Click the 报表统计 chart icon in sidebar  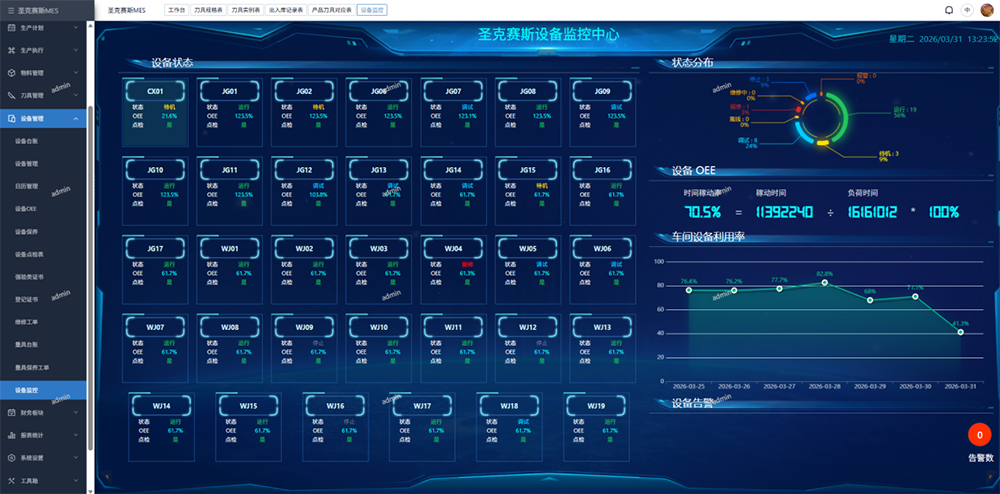pos(10,435)
